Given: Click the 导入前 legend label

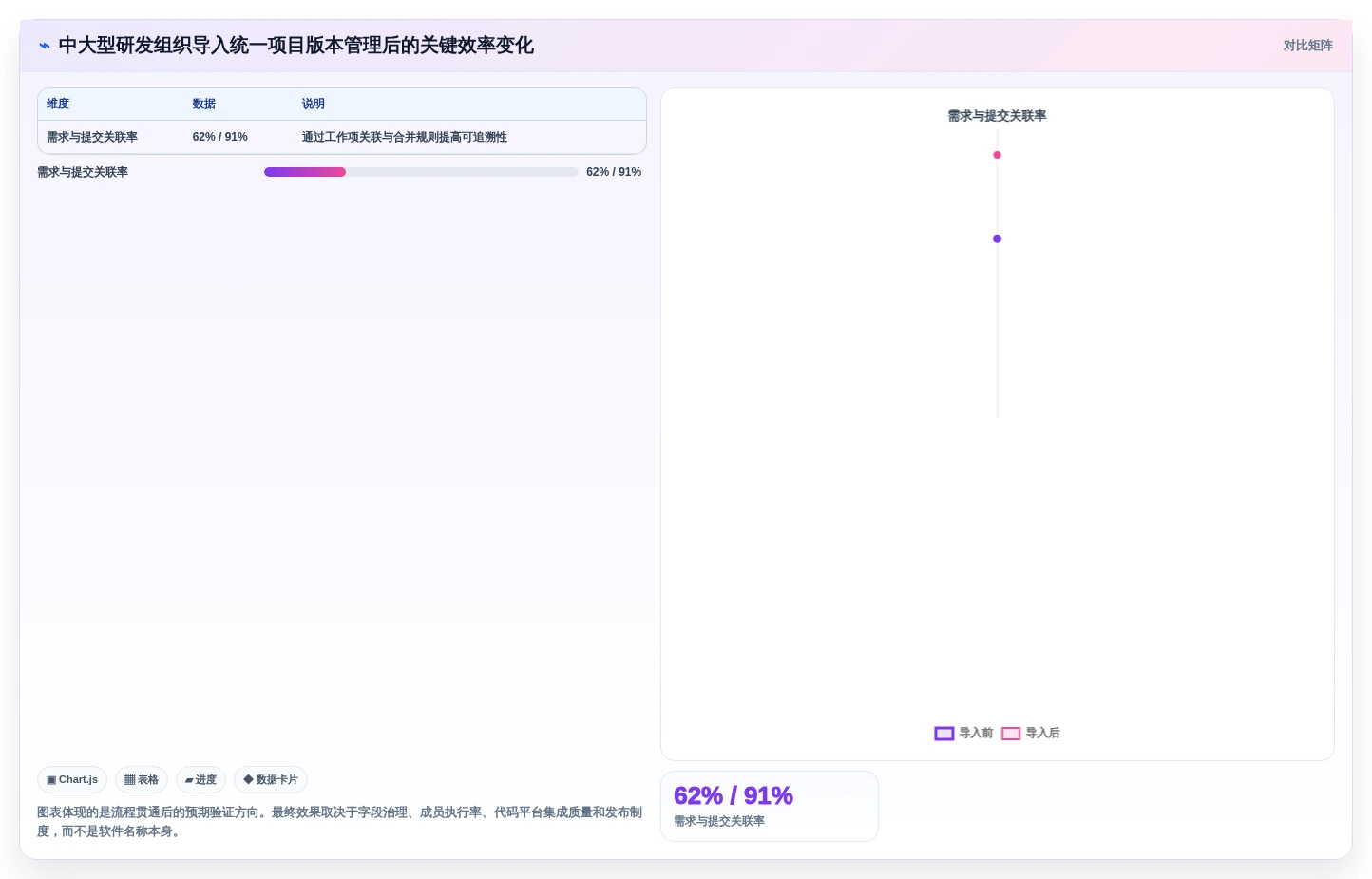Looking at the screenshot, I should (x=976, y=734).
